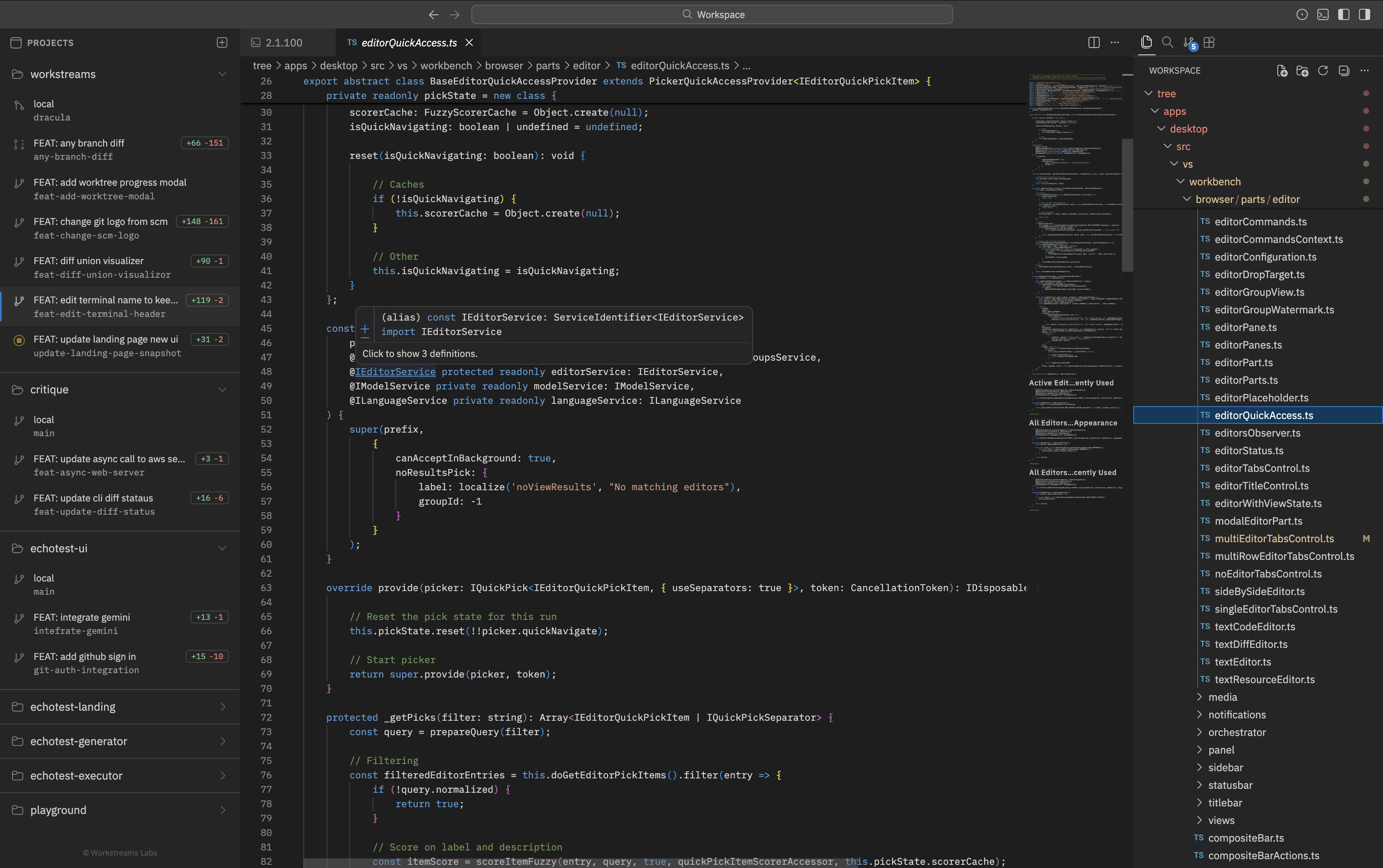Select the Explorer files icon above Workspace panel
This screenshot has height=868, width=1383.
click(1146, 42)
